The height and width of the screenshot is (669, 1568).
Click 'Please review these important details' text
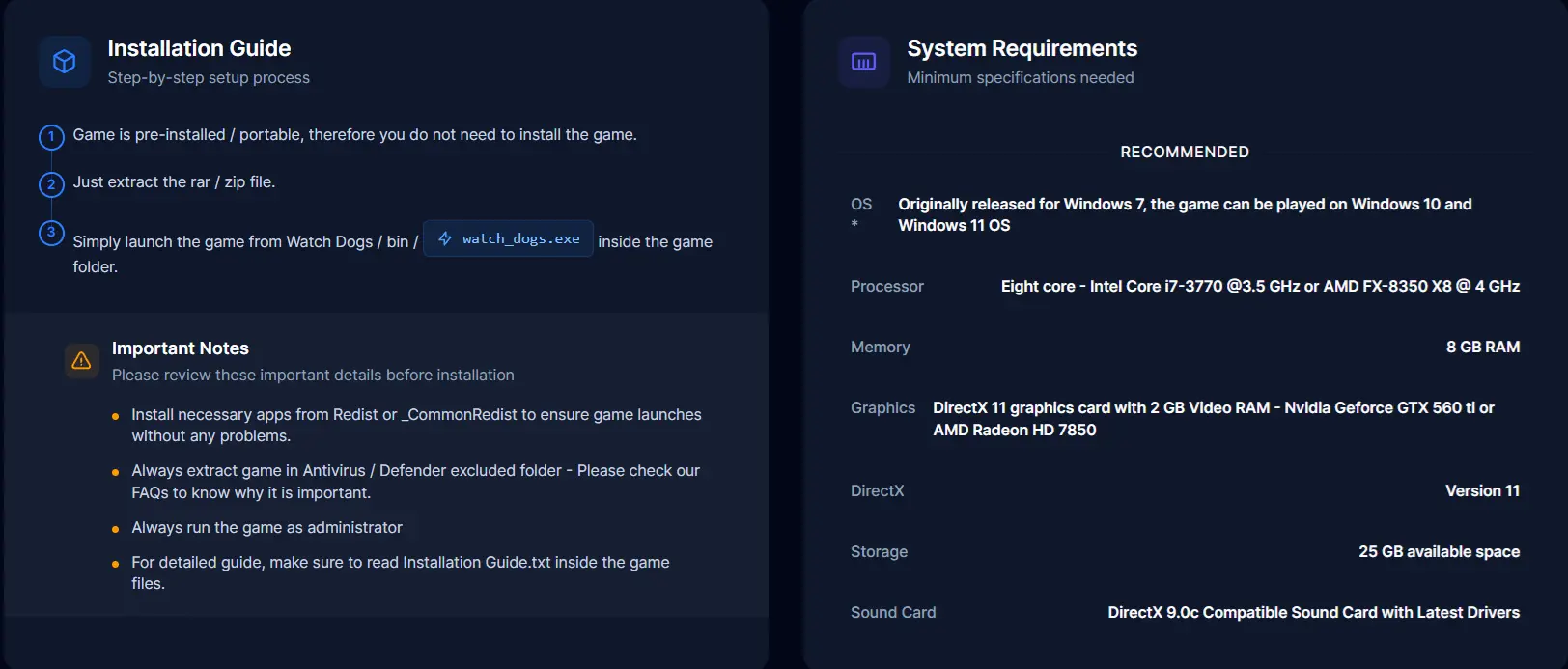pos(313,376)
